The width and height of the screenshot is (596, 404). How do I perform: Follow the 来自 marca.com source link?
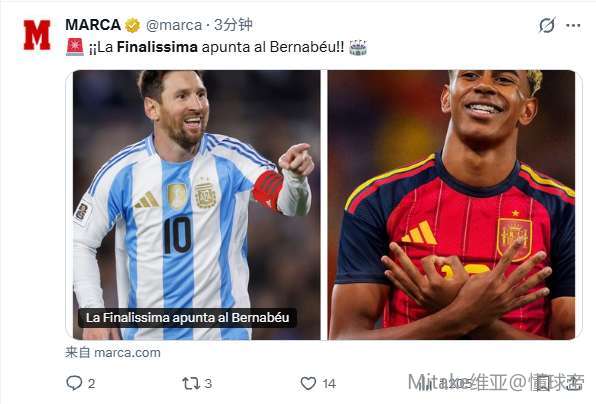113,353
